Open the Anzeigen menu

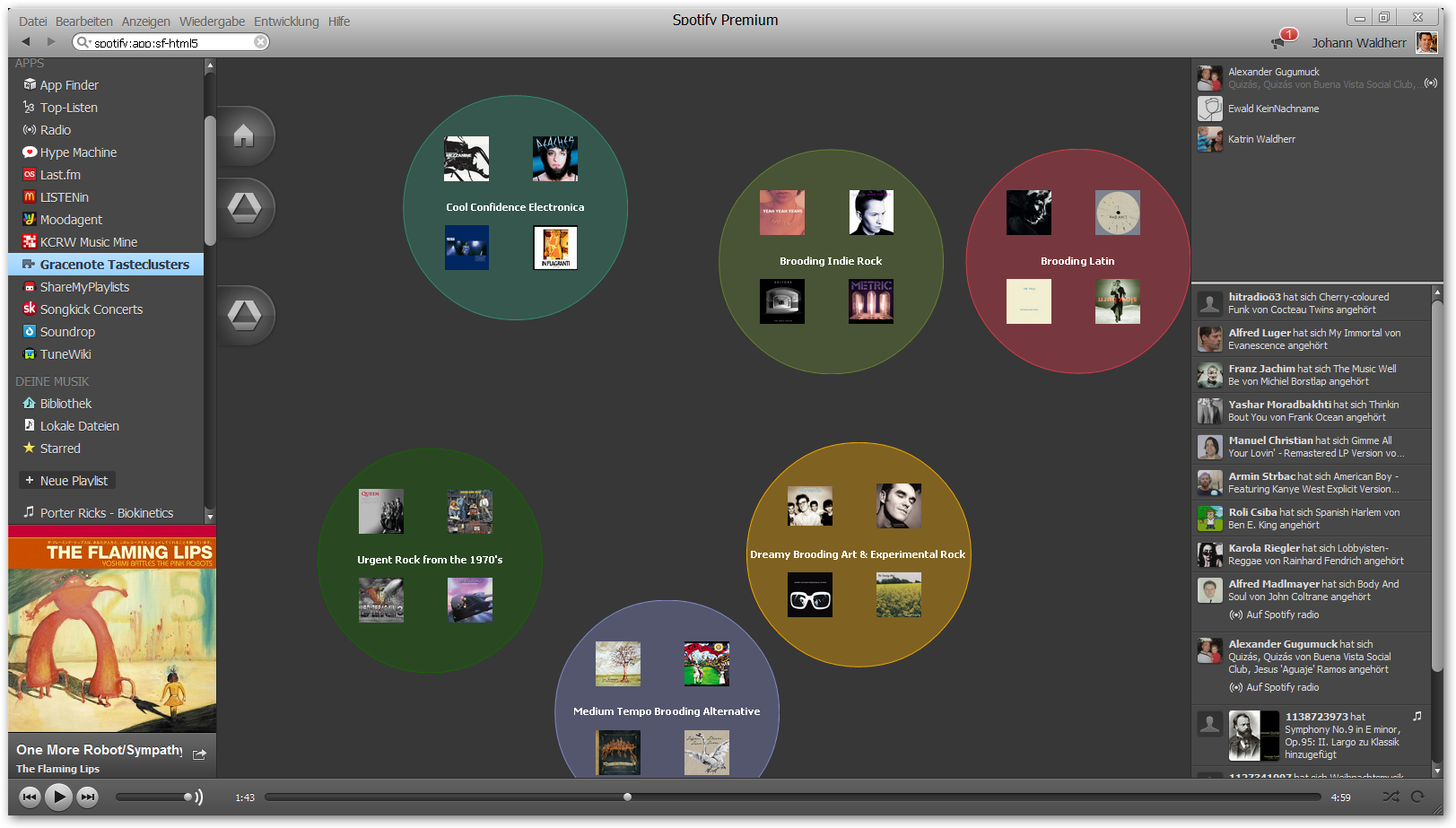[146, 22]
